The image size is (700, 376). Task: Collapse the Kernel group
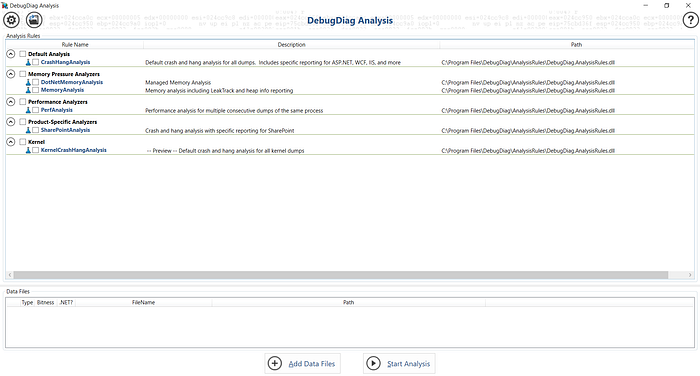[11, 142]
